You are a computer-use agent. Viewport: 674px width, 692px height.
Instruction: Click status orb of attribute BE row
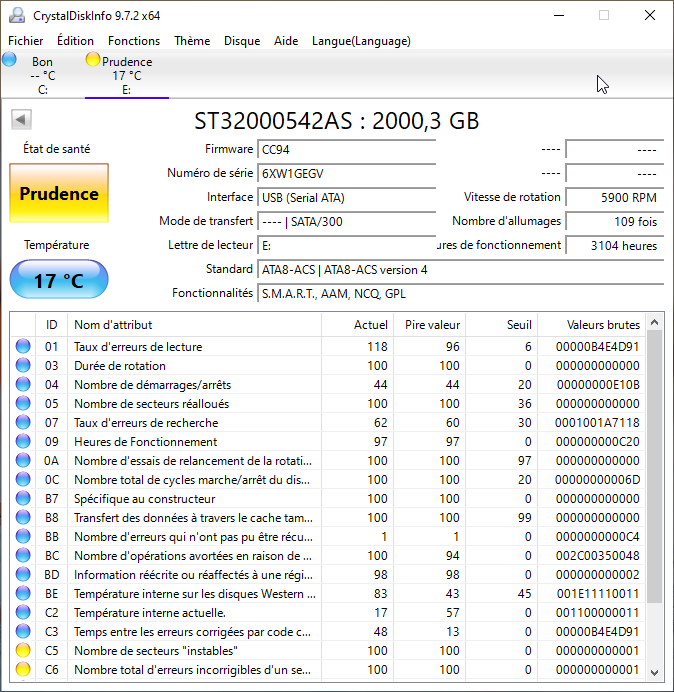click(x=23, y=593)
